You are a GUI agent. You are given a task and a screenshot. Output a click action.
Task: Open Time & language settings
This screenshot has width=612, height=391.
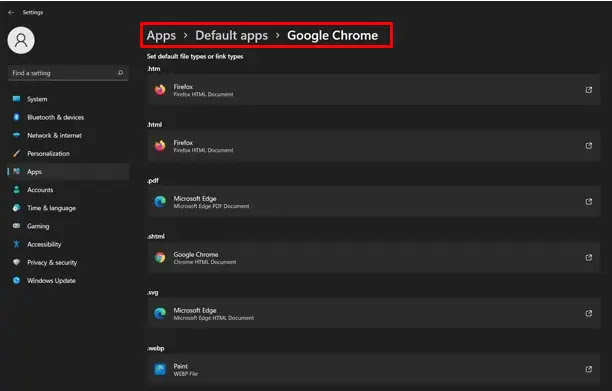click(x=68, y=208)
